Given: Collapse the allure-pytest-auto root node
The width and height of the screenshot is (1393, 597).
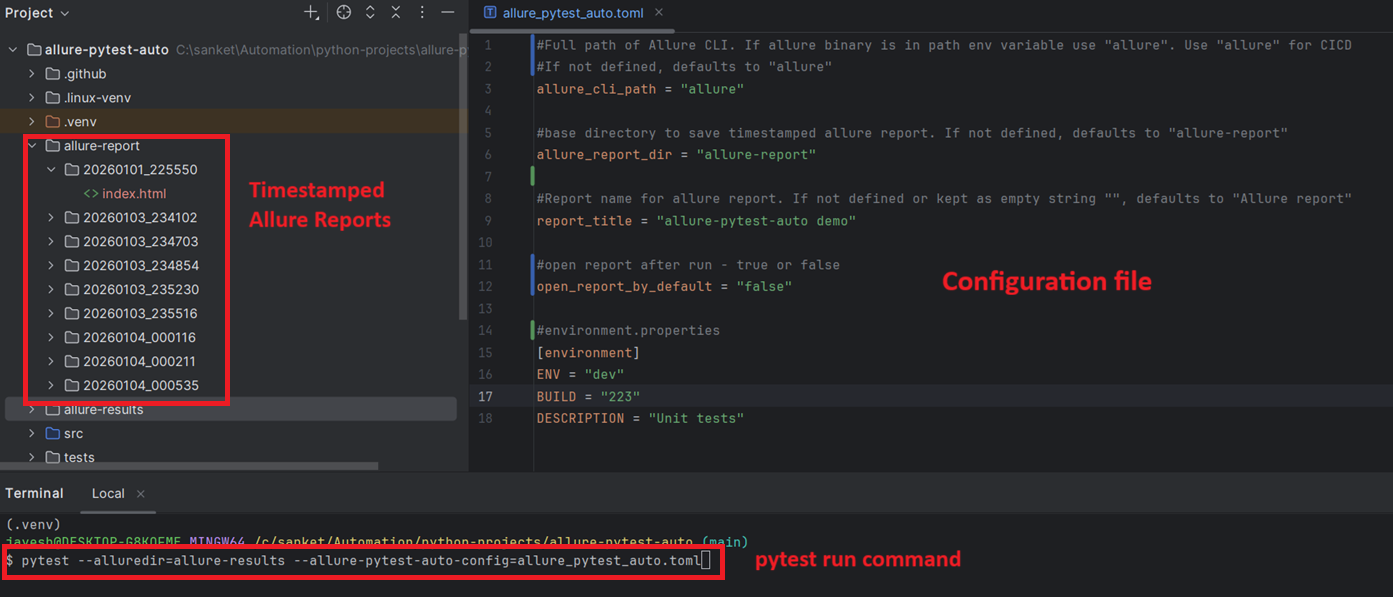Looking at the screenshot, I should click(13, 50).
